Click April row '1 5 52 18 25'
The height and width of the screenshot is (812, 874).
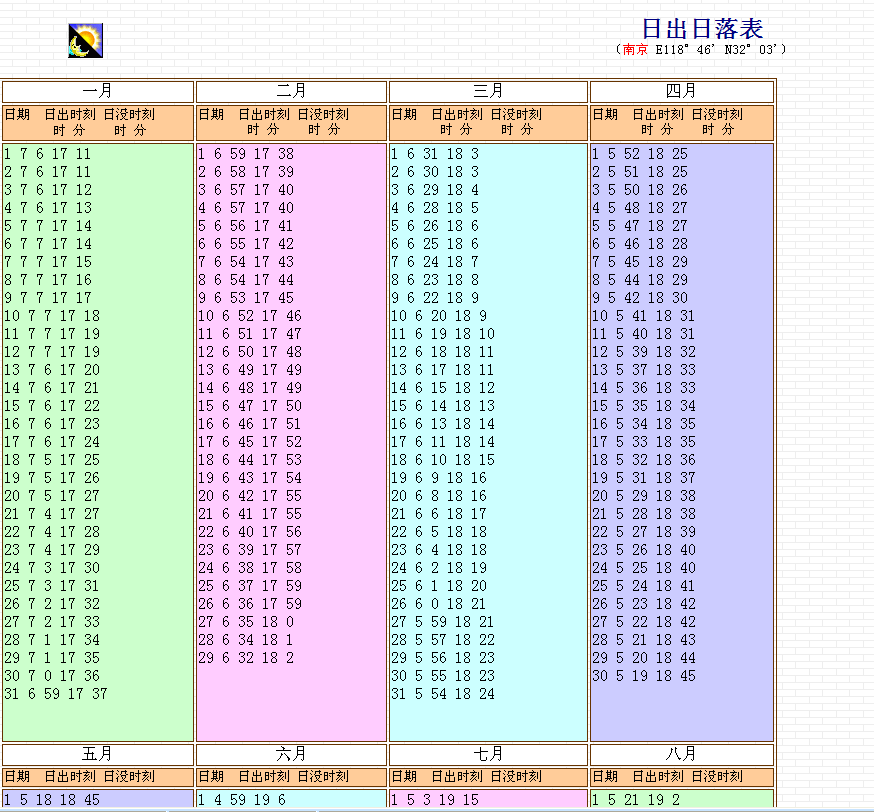click(640, 154)
